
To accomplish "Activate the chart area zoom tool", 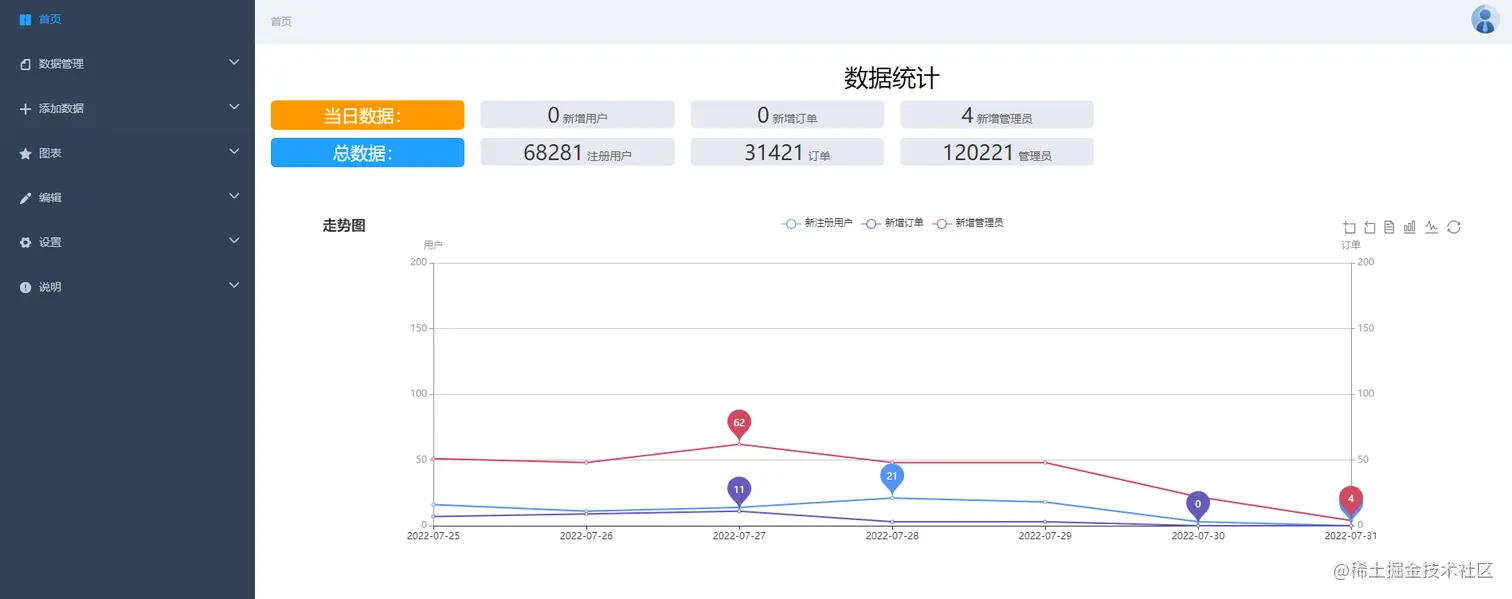I will click(1349, 227).
